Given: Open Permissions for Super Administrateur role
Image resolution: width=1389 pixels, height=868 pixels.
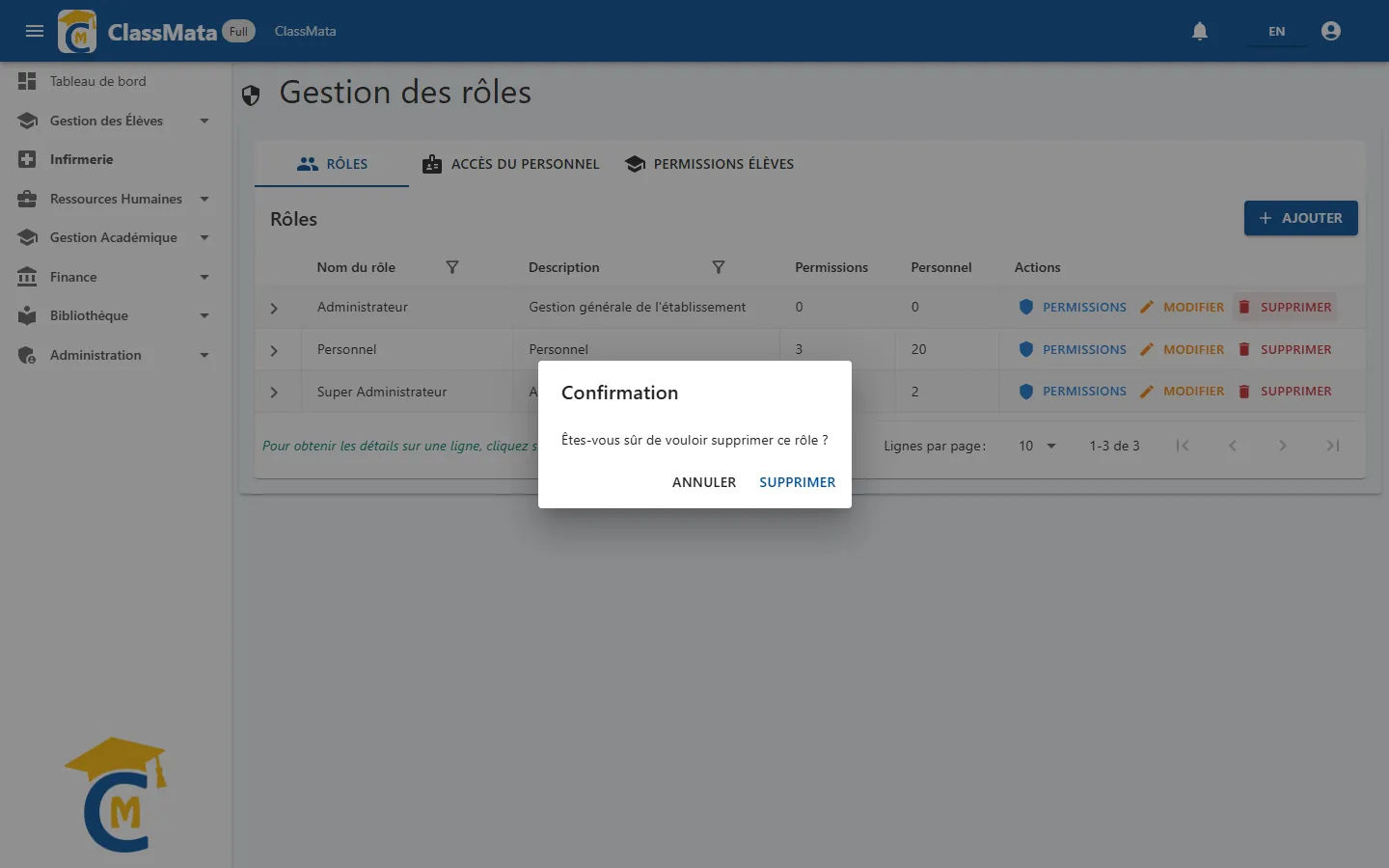Looking at the screenshot, I should [x=1073, y=391].
